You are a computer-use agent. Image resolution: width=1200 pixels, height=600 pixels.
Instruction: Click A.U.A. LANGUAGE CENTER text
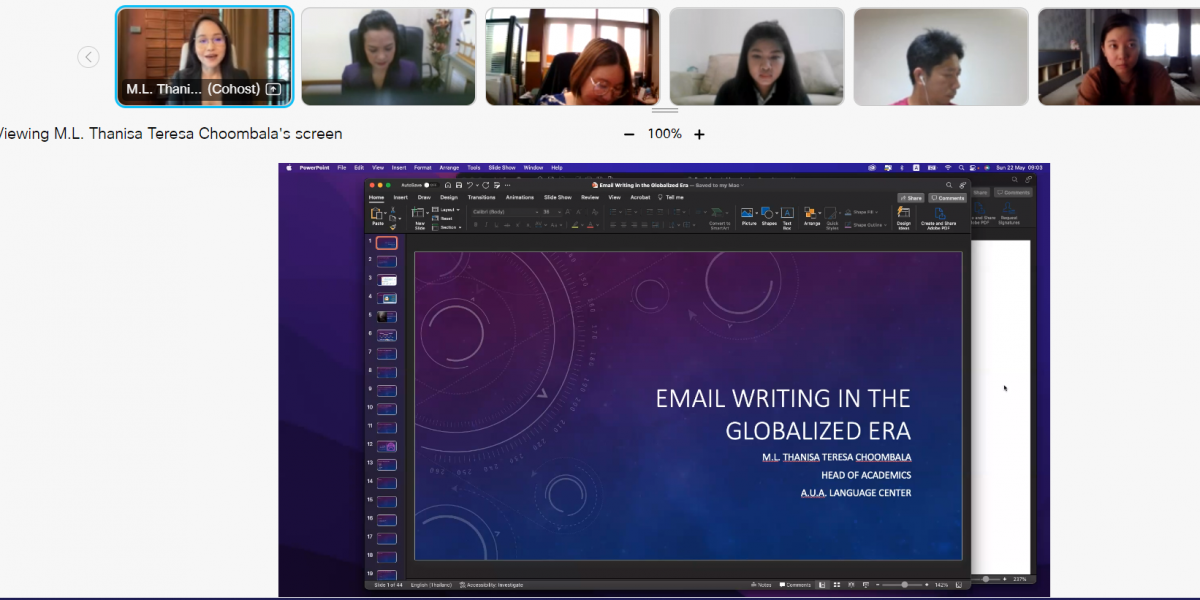pyautogui.click(x=856, y=493)
